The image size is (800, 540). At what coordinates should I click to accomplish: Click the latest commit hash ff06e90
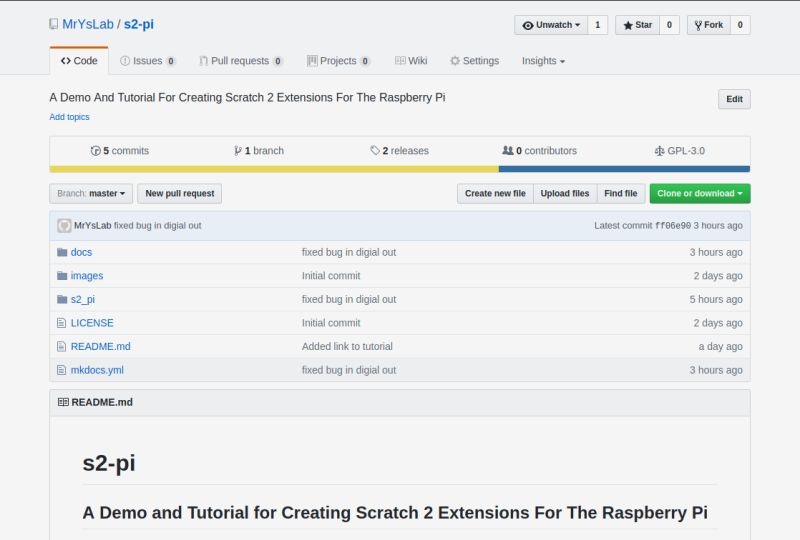(x=672, y=226)
